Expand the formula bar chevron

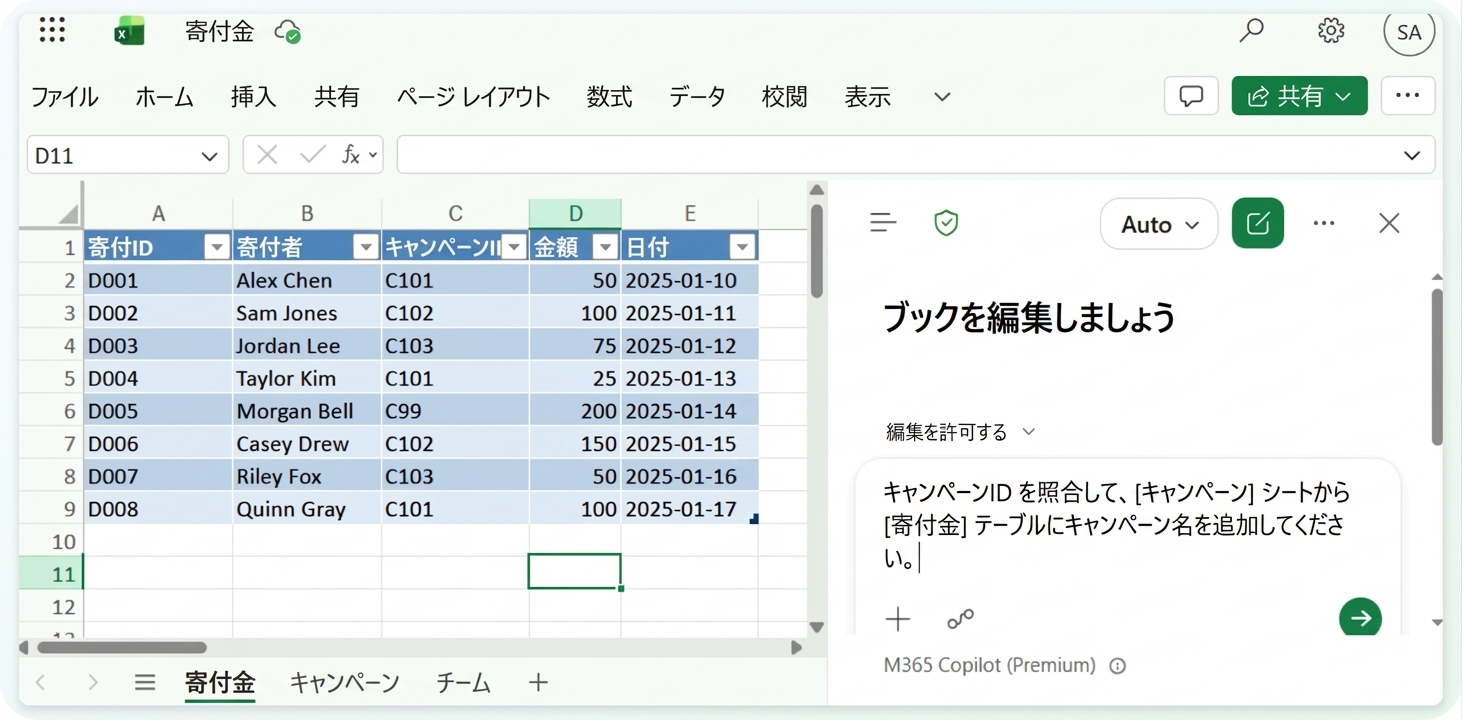point(1411,155)
